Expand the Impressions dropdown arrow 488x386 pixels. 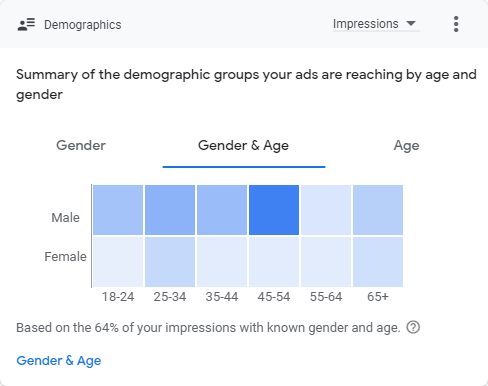411,24
